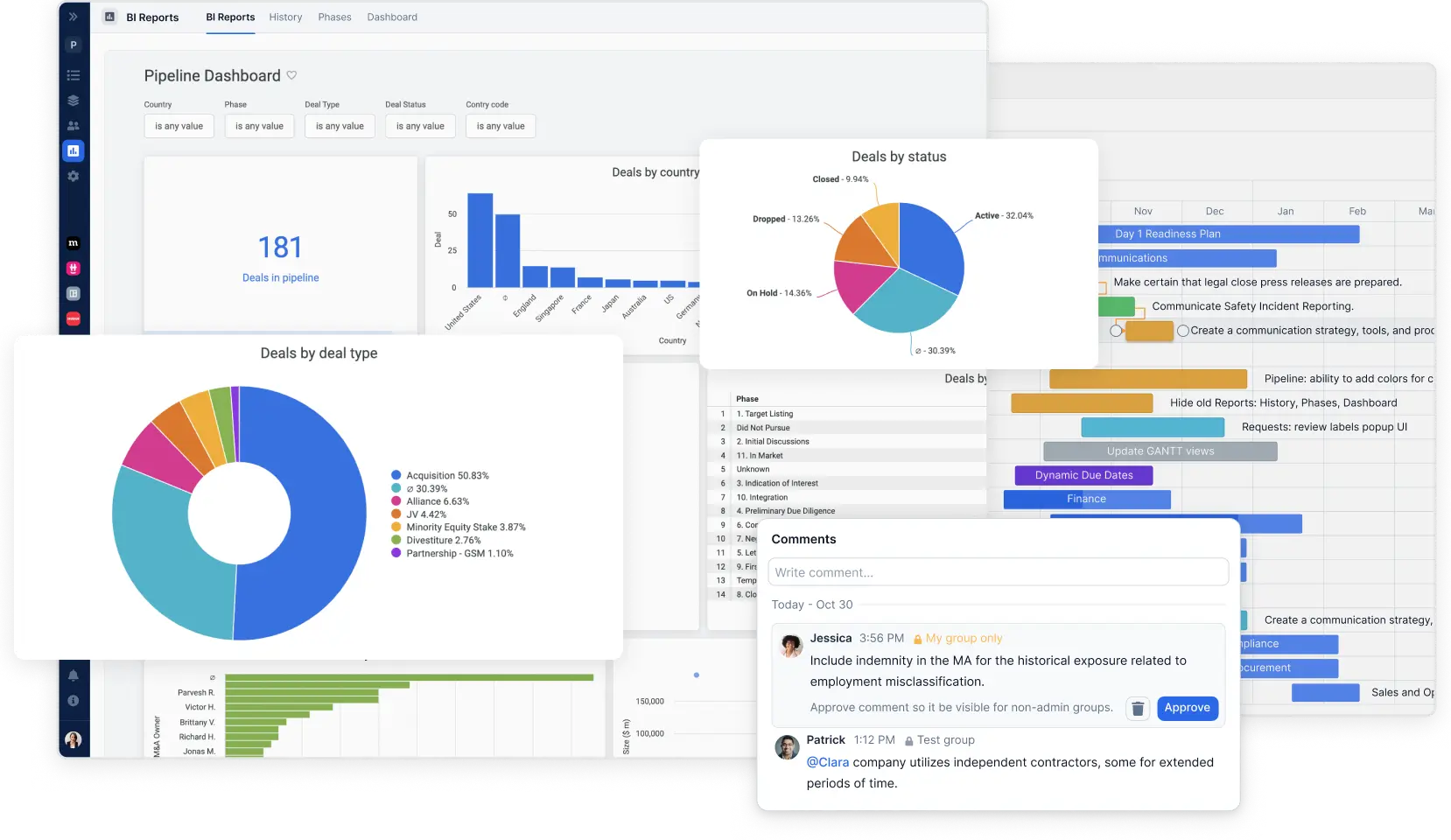Toggle the circle beside 'Create a communication strategy, tools'

[1183, 331]
